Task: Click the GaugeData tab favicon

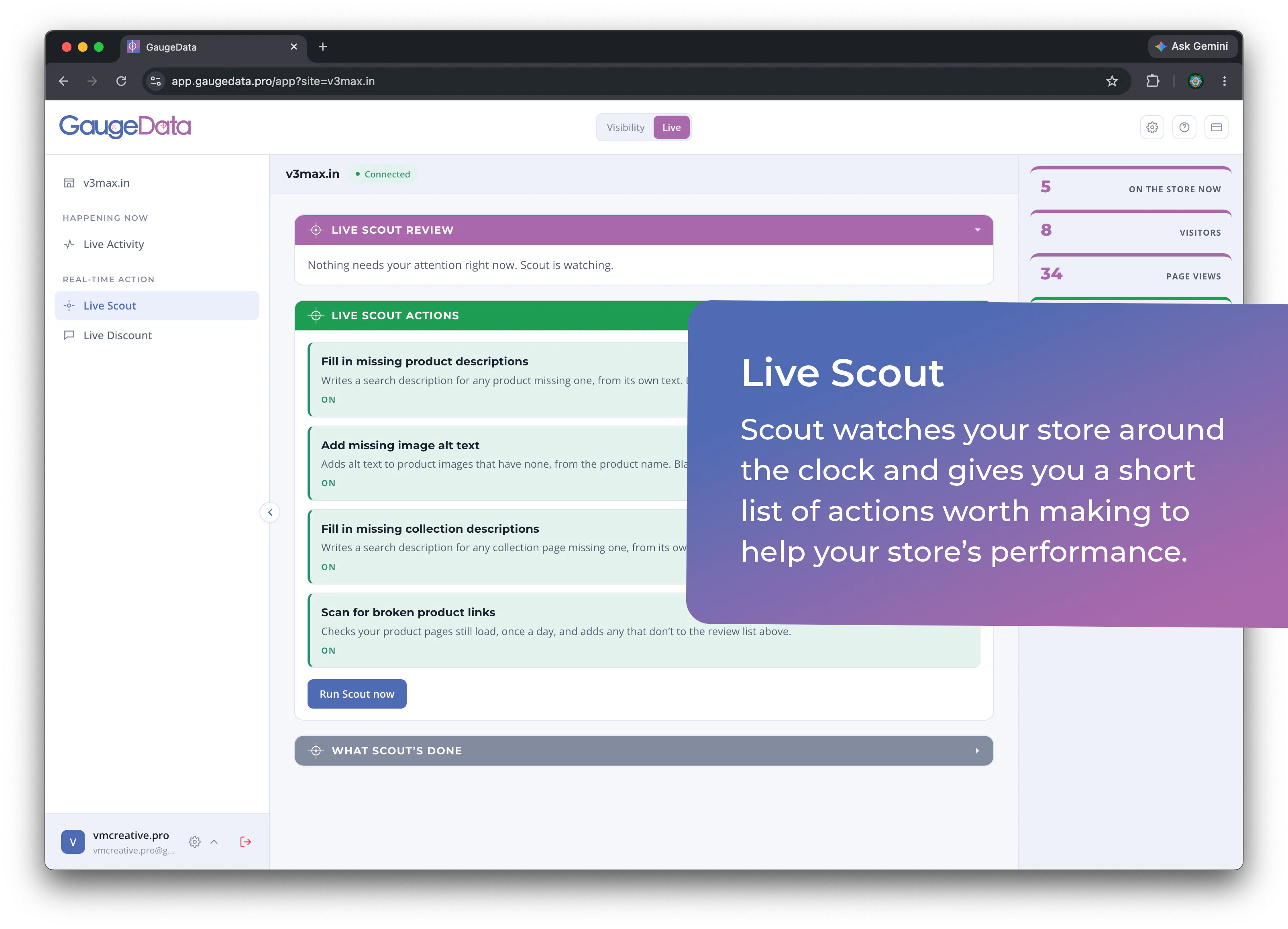Action: 133,47
